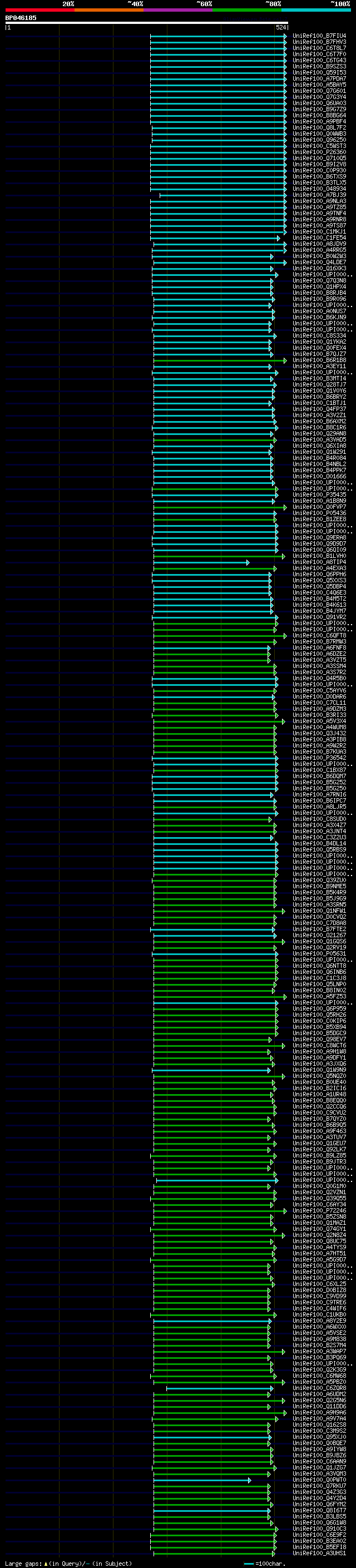Image resolution: width=356 pixels, height=1568 pixels.
Task: Select hit label UniRef100_A7PDA7
Action: 319,78
